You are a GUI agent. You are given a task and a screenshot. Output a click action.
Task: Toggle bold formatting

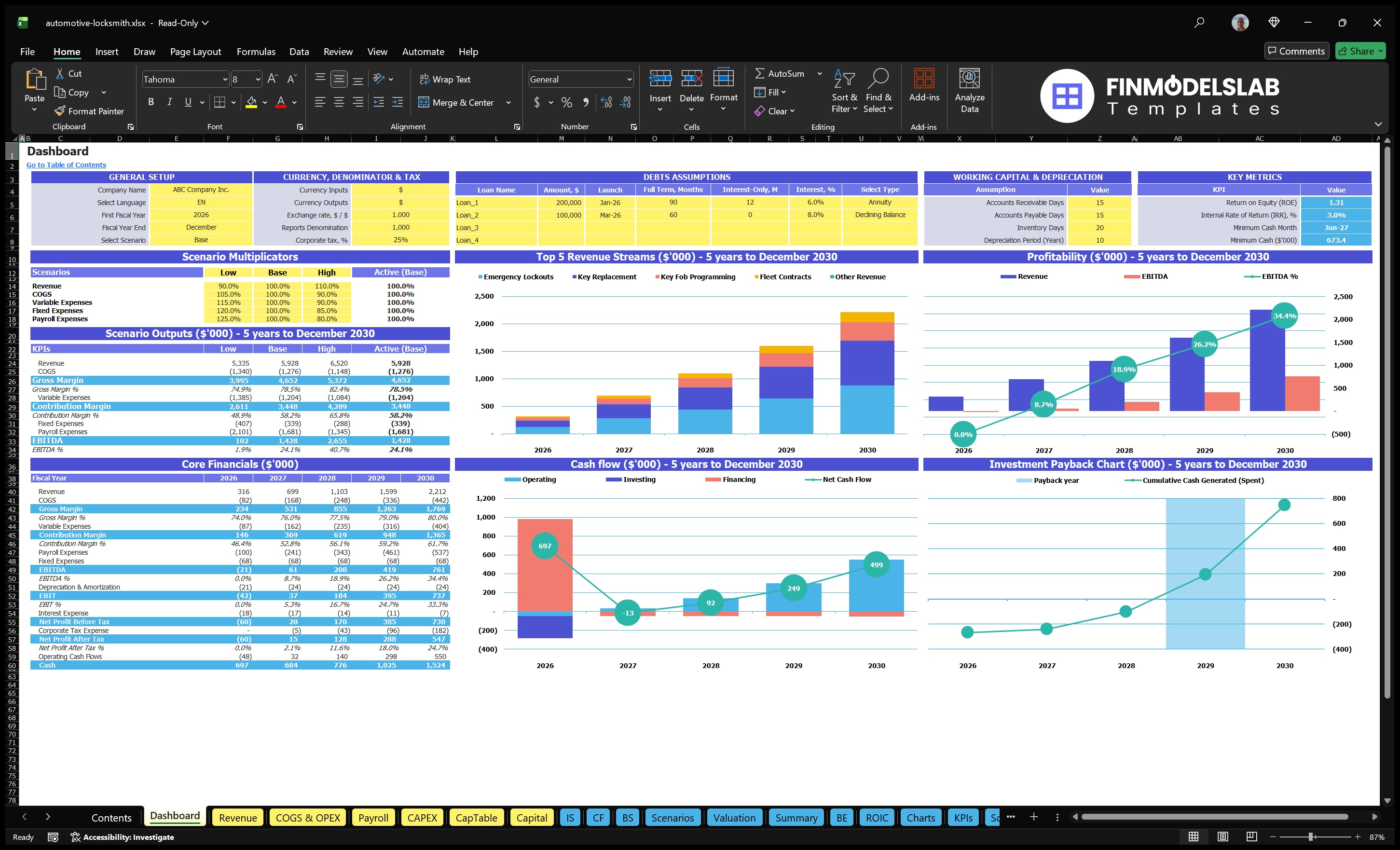pos(151,102)
